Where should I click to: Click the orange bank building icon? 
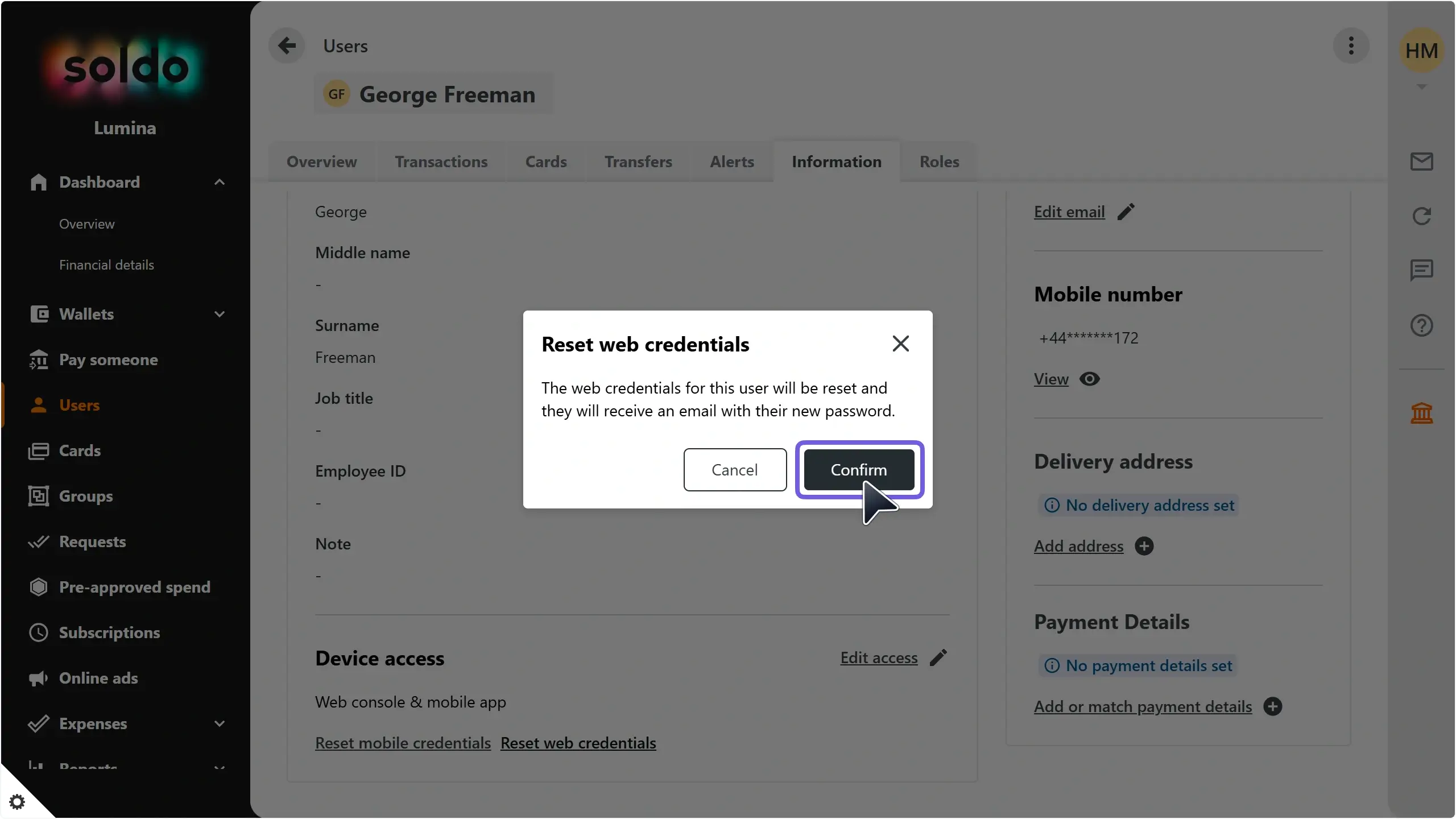(1421, 413)
